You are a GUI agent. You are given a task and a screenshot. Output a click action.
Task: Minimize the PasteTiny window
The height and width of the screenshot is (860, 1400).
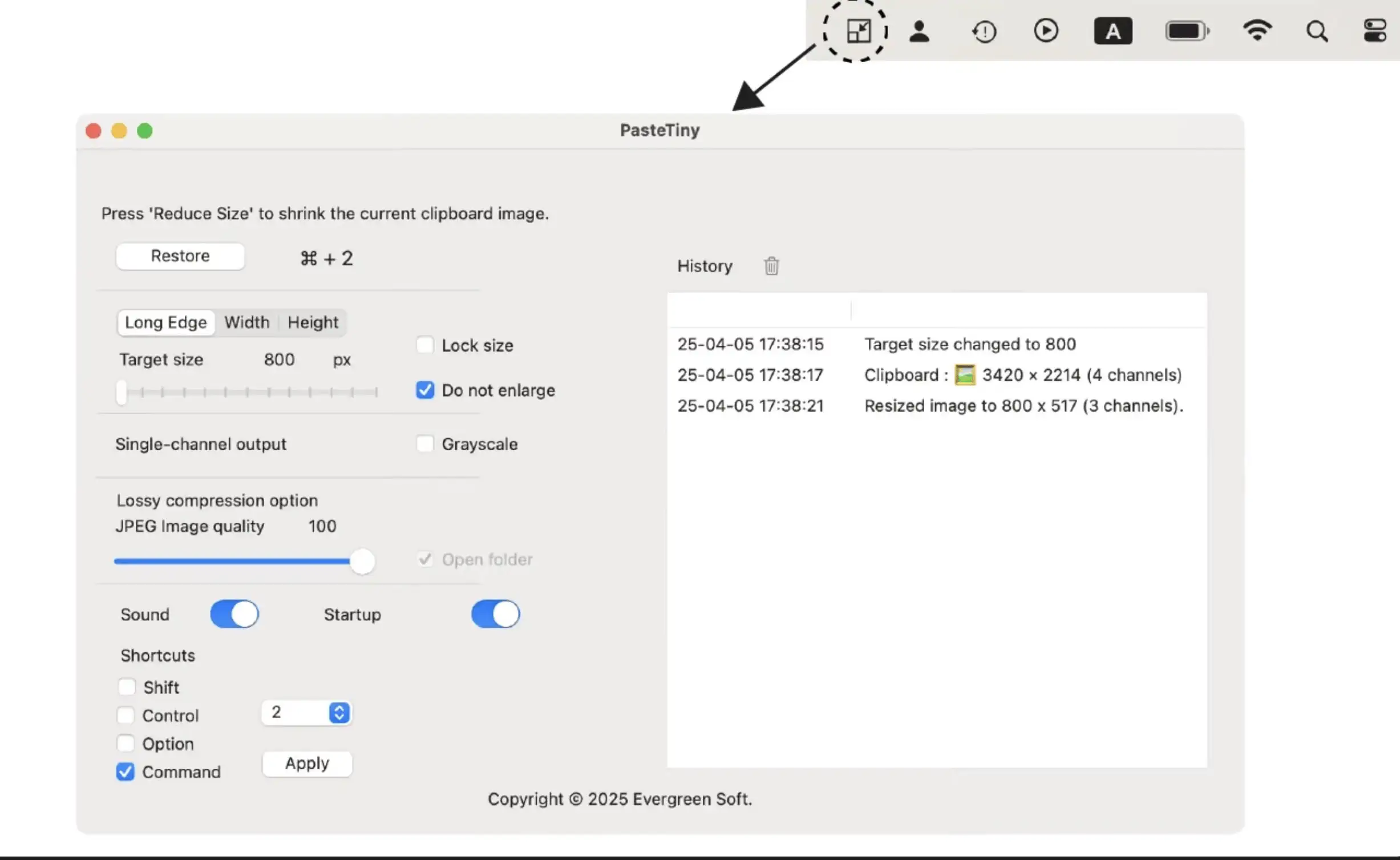click(x=119, y=131)
